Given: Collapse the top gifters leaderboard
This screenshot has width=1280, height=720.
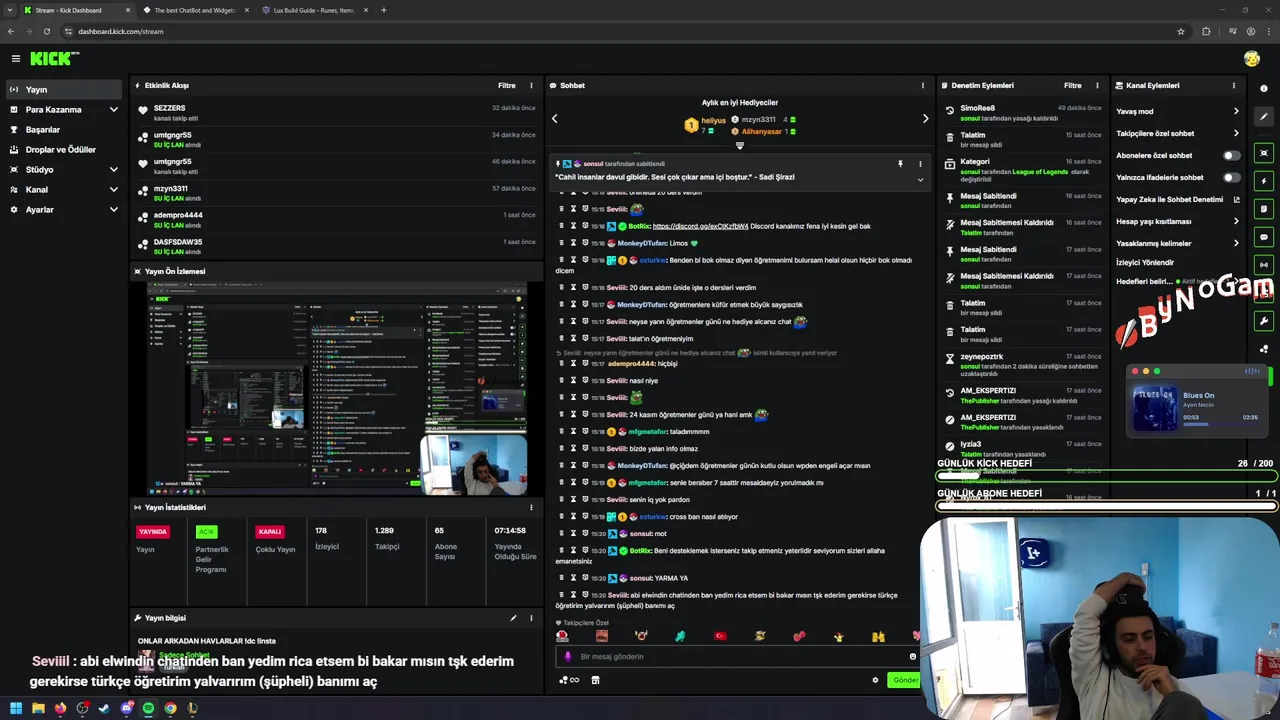Looking at the screenshot, I should [x=740, y=146].
